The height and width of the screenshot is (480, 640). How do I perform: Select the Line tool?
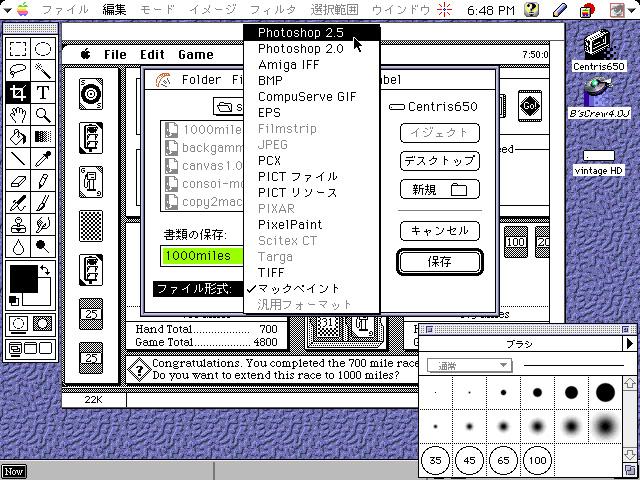coord(18,159)
